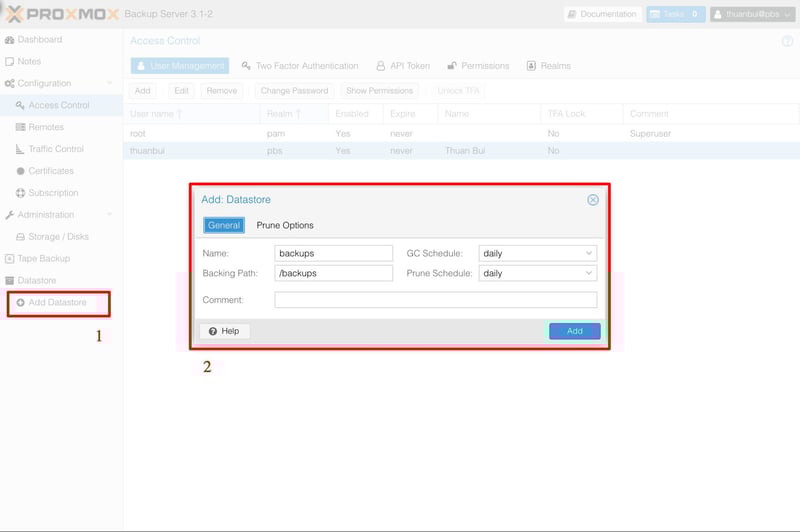Close the Add: Datastore dialog
Image resolution: width=800 pixels, height=532 pixels.
pos(593,200)
